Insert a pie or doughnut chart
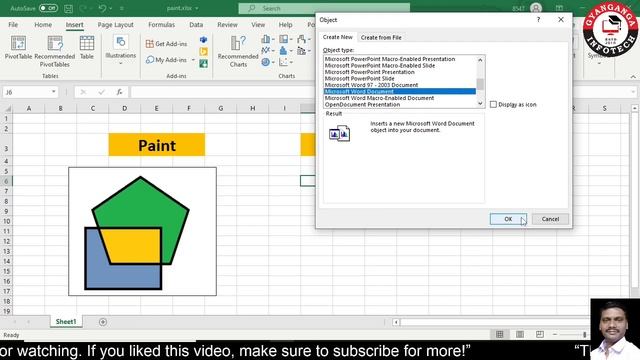 [x=267, y=62]
